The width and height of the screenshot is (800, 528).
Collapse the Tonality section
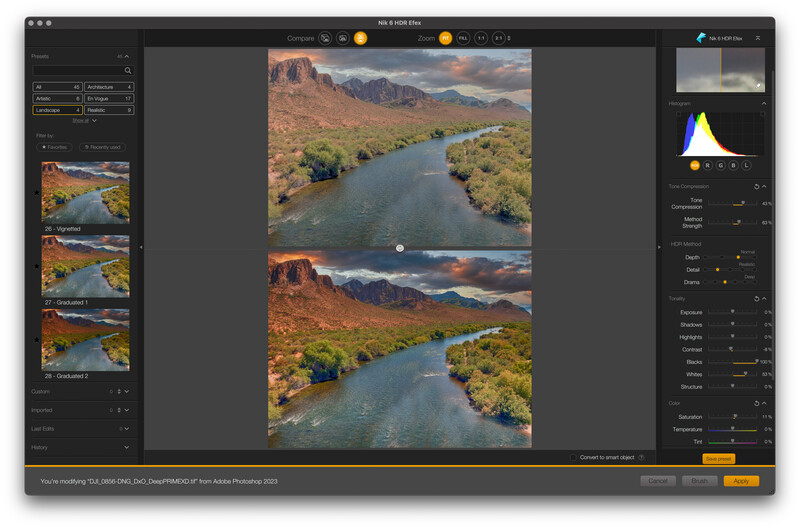pos(764,299)
